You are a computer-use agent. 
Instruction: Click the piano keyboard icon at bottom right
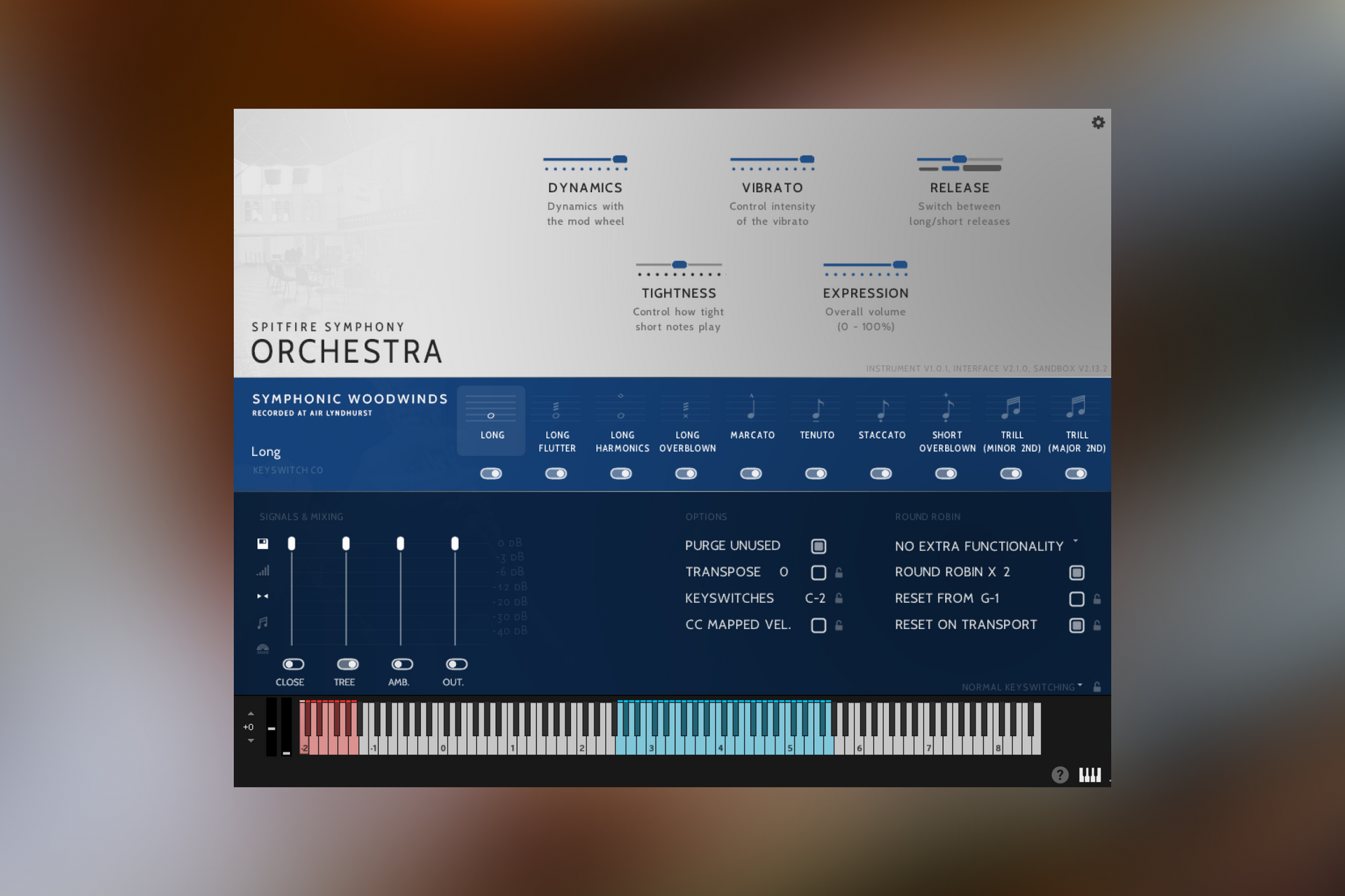(1089, 775)
